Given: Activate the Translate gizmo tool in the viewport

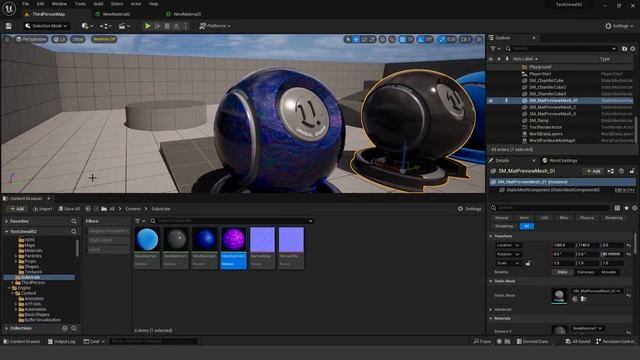Looking at the screenshot, I should (x=356, y=39).
